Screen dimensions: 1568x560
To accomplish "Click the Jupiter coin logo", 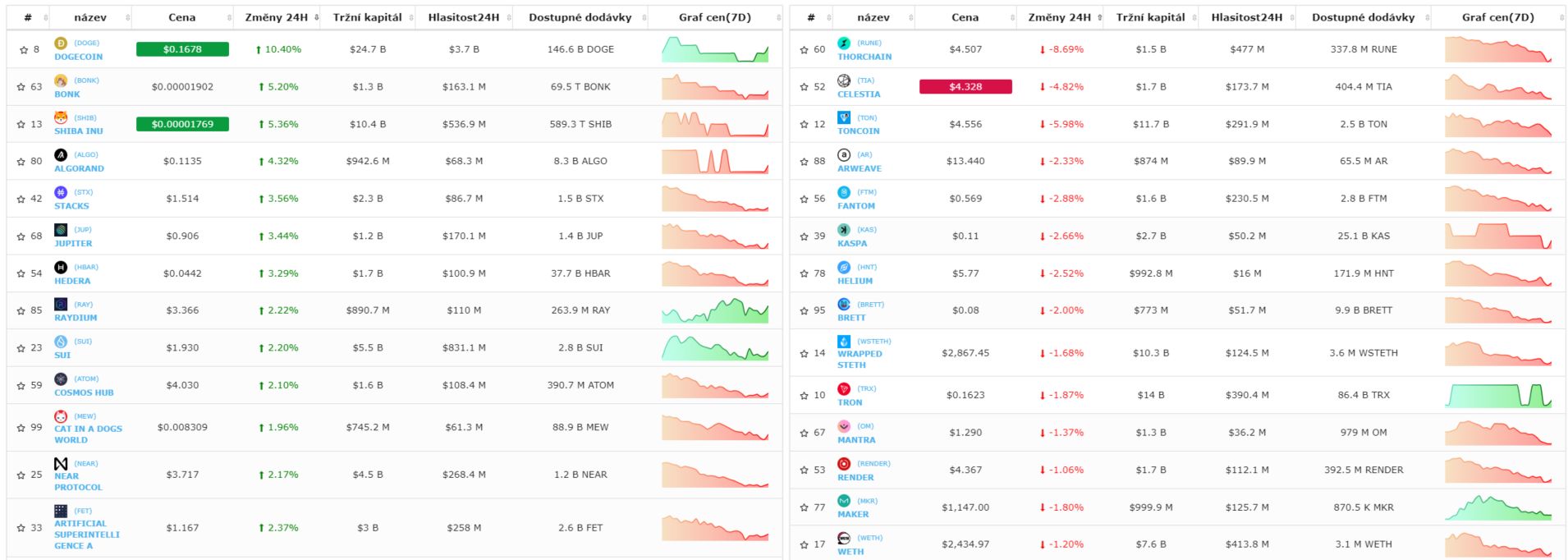I will pyautogui.click(x=61, y=229).
